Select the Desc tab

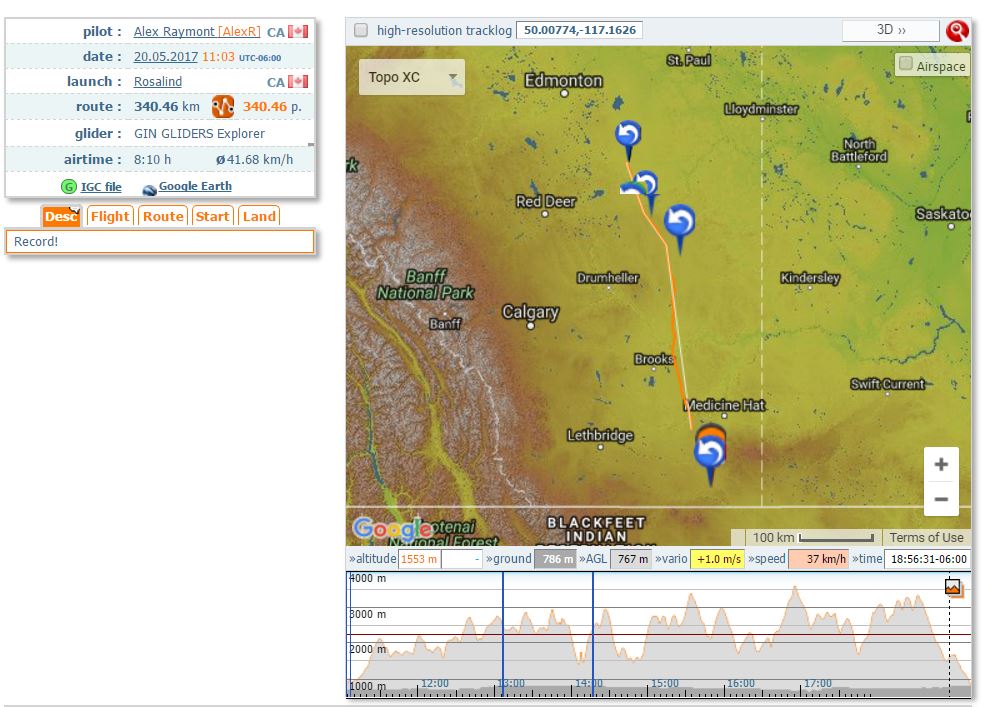tap(61, 216)
